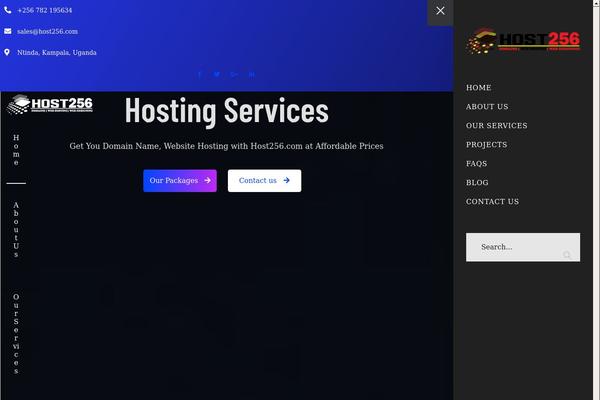This screenshot has height=400, width=600.
Task: Open CONTACT US in the side menu
Action: pyautogui.click(x=492, y=201)
